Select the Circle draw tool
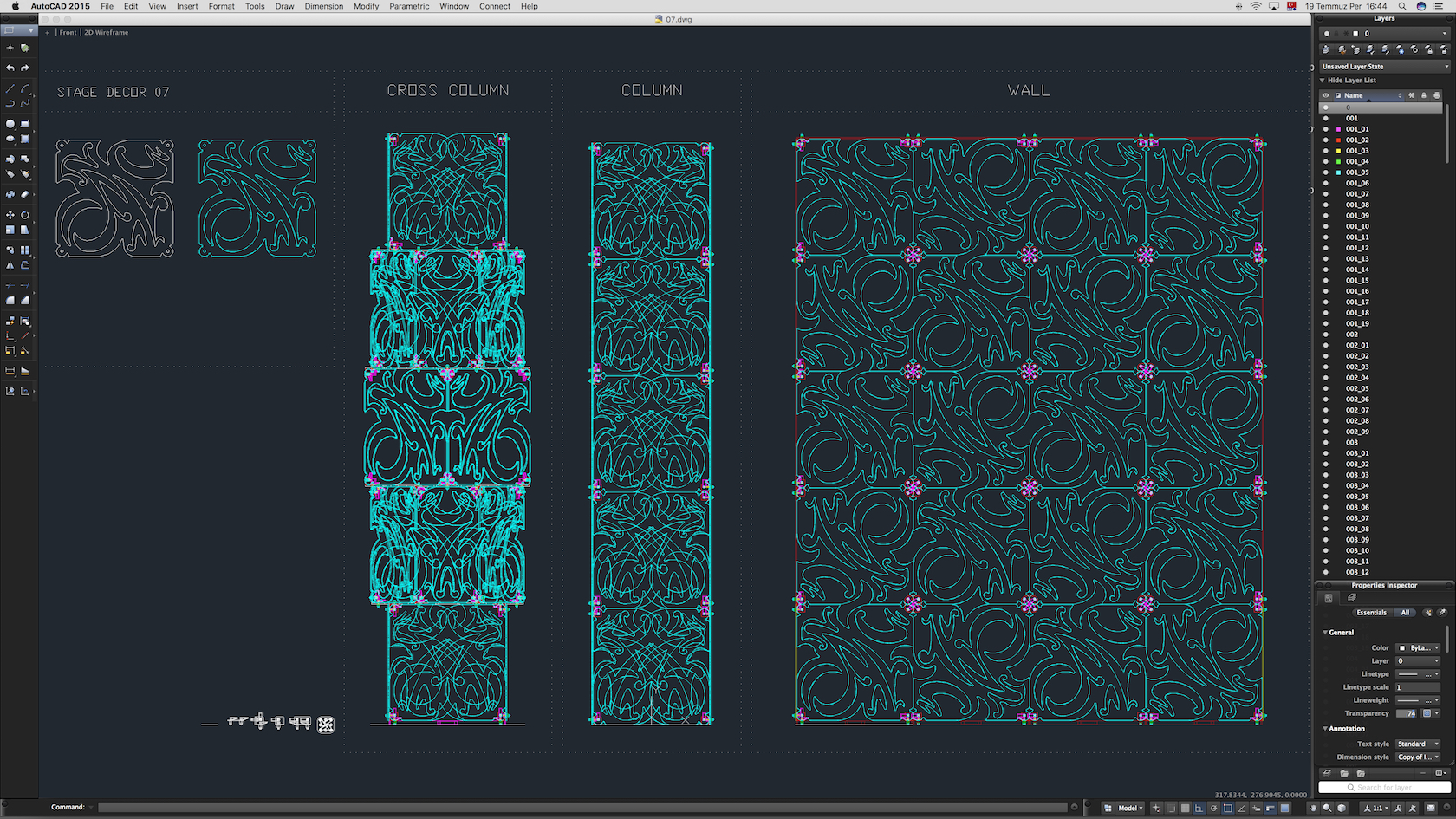Viewport: 1456px width, 819px height. (10, 124)
